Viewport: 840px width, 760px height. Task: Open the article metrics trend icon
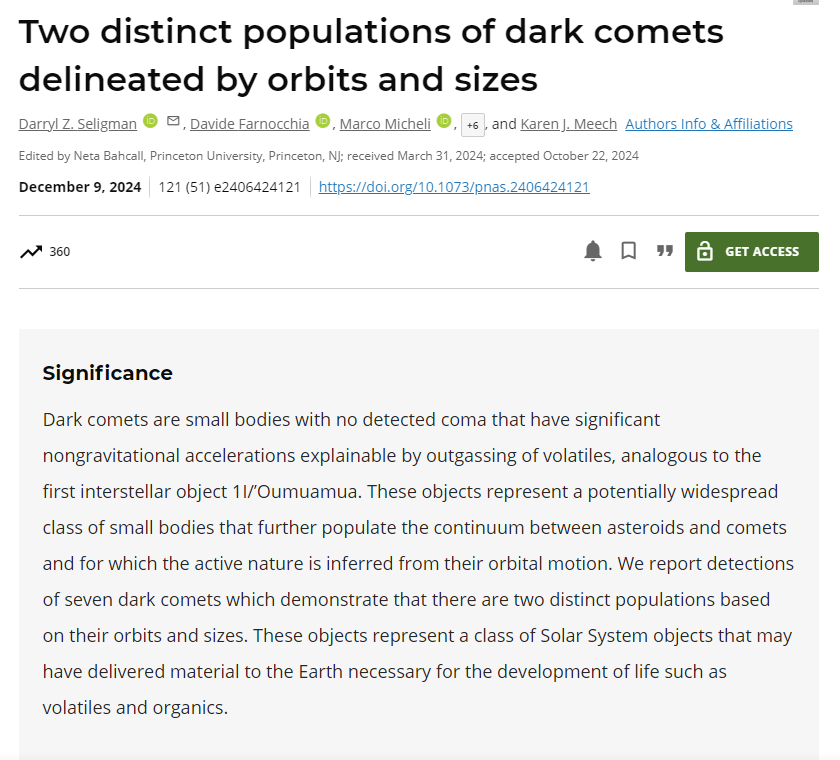coord(31,251)
